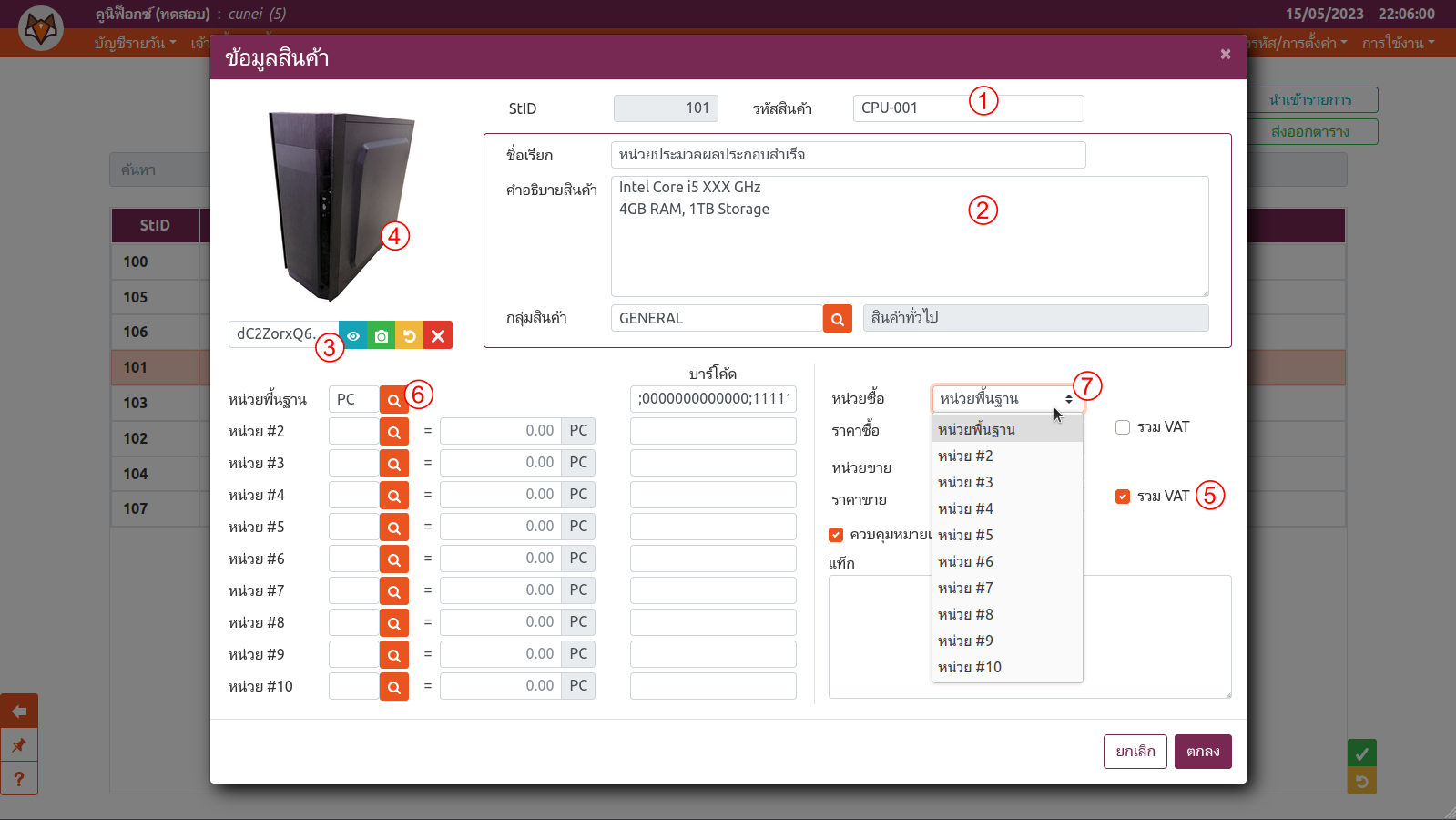The height and width of the screenshot is (820, 1456).
Task: Click the รหัสสินค้า input field
Action: coord(967,108)
